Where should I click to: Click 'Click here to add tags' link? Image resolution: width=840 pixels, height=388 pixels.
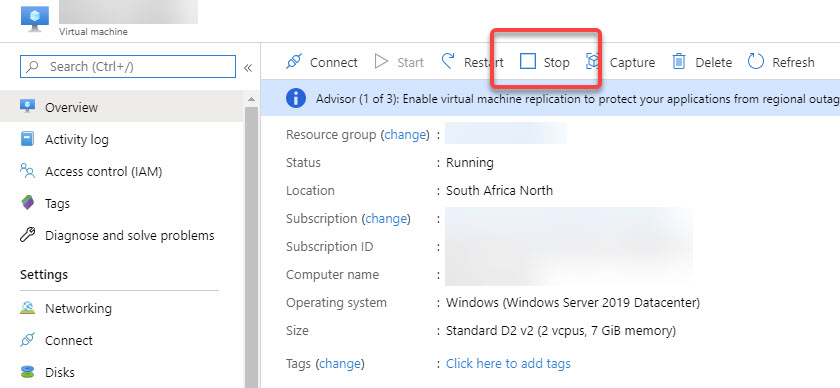[508, 363]
